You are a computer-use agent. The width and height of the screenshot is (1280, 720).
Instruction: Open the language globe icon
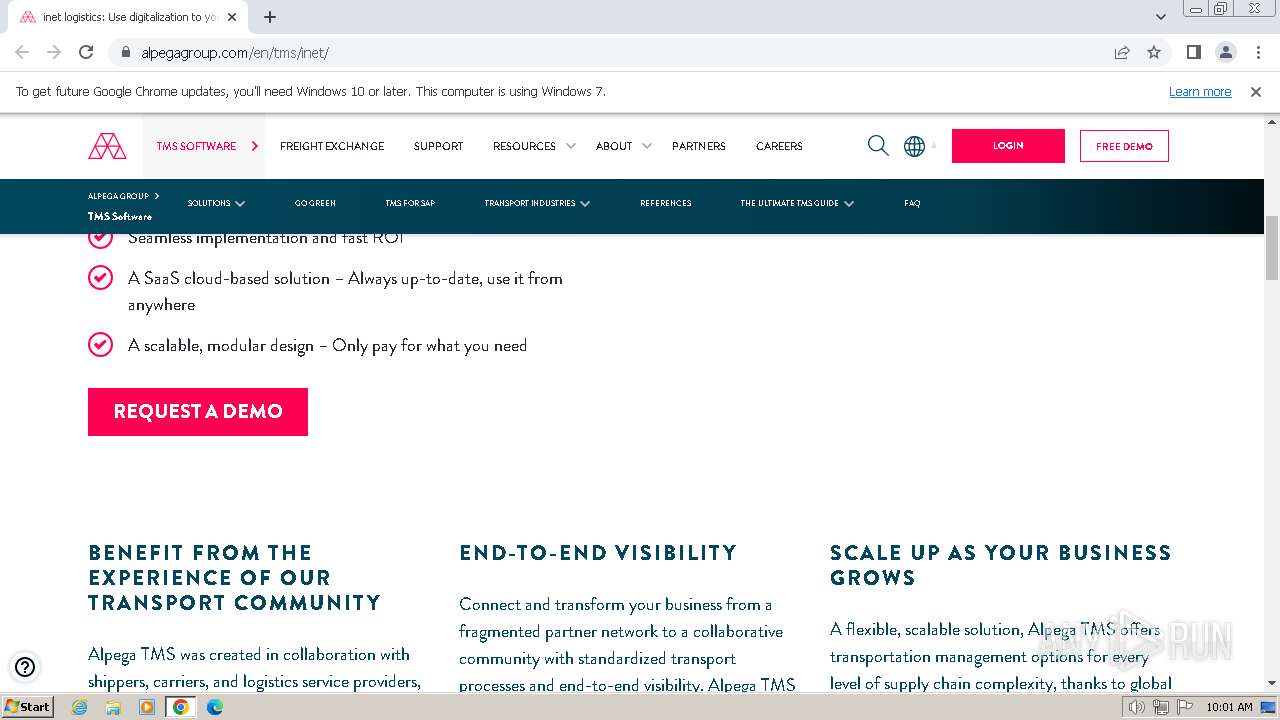914,146
